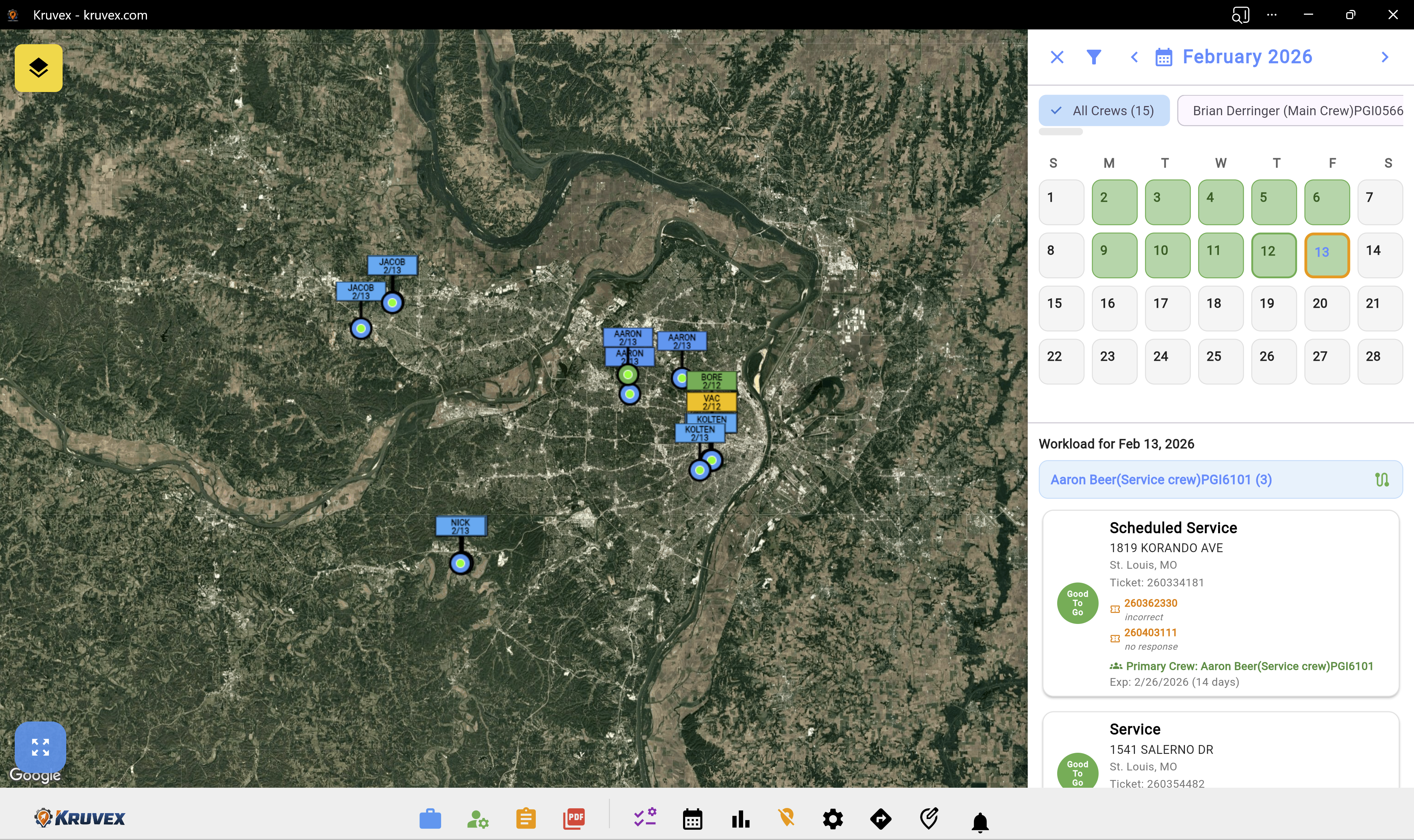Image resolution: width=1414 pixels, height=840 pixels.
Task: Expand Aaron Beer (Service crew) workload header
Action: click(1160, 479)
